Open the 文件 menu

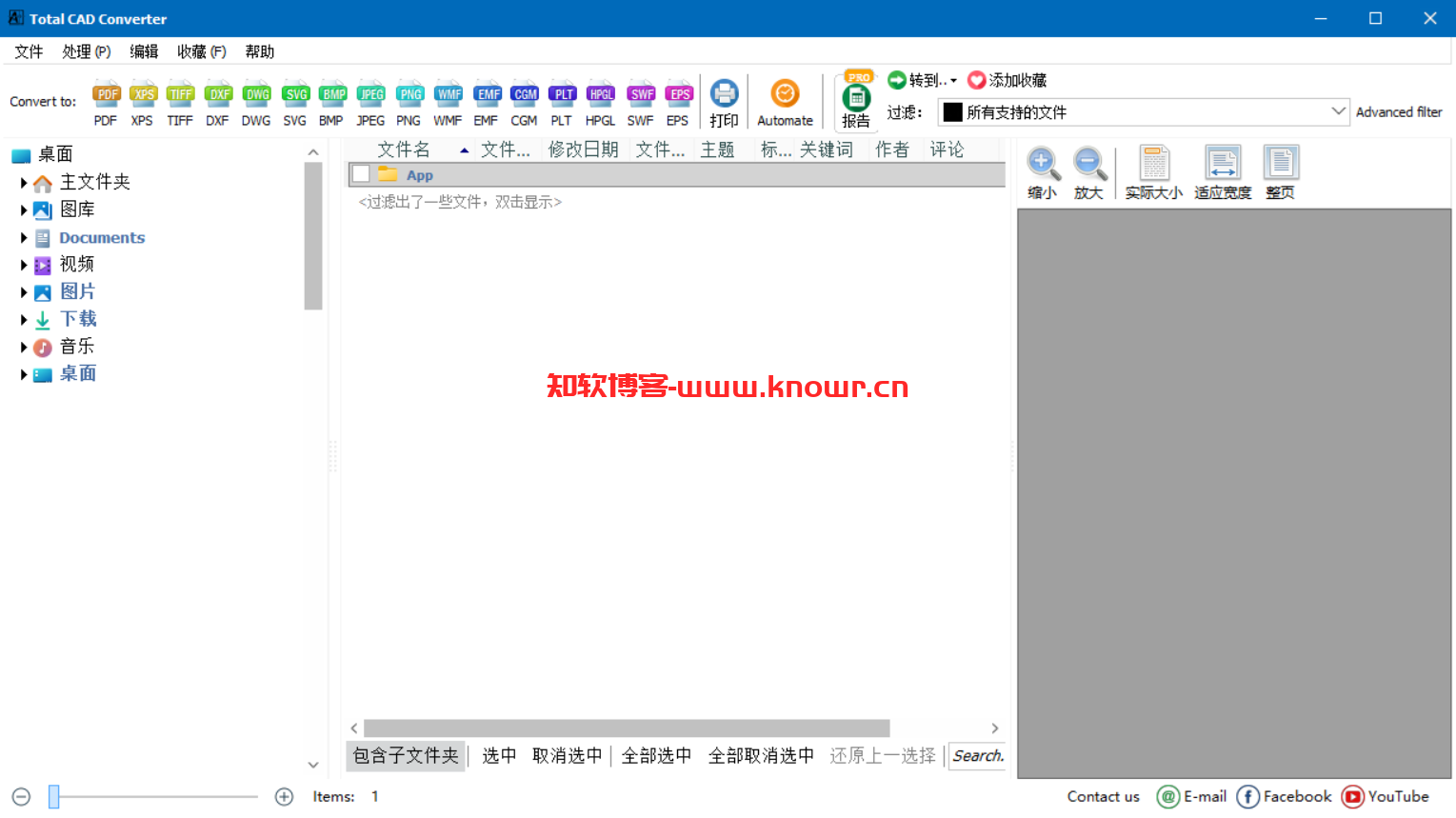[29, 51]
